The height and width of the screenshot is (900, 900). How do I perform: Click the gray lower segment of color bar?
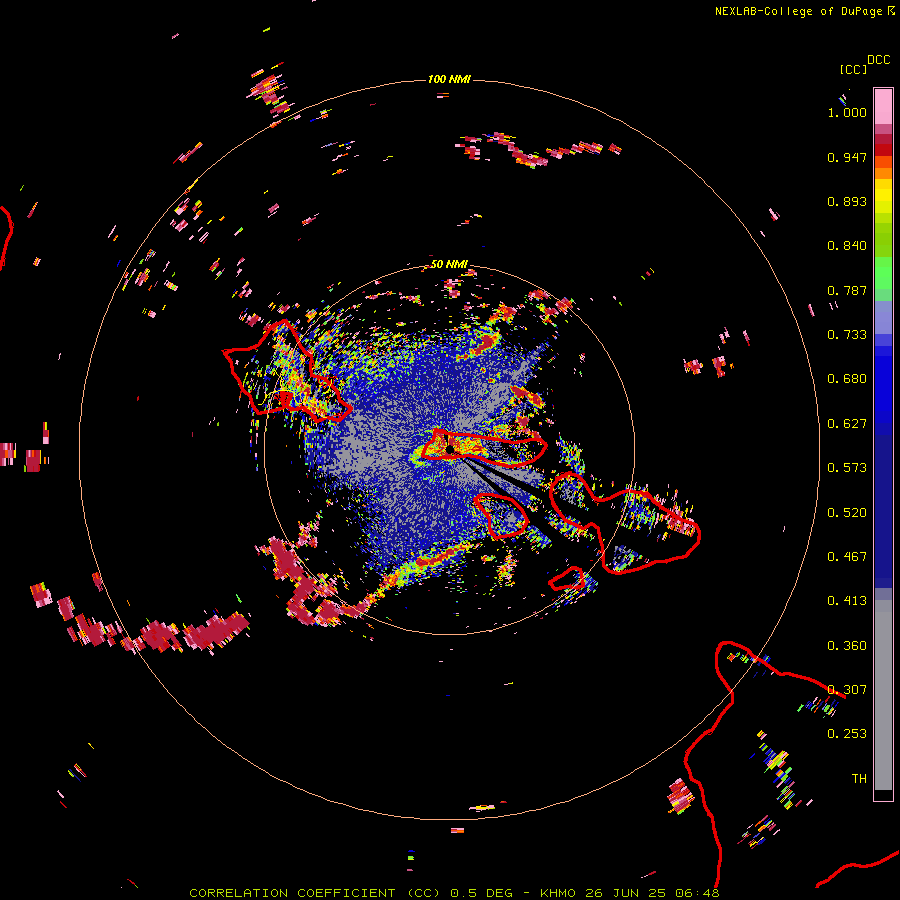883,695
